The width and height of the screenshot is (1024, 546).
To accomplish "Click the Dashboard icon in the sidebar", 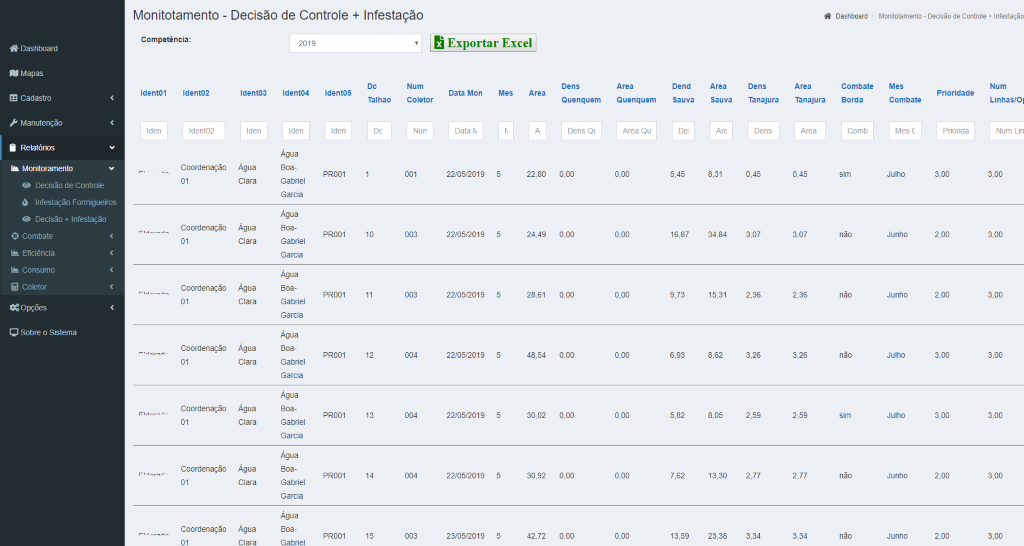I will [x=13, y=49].
